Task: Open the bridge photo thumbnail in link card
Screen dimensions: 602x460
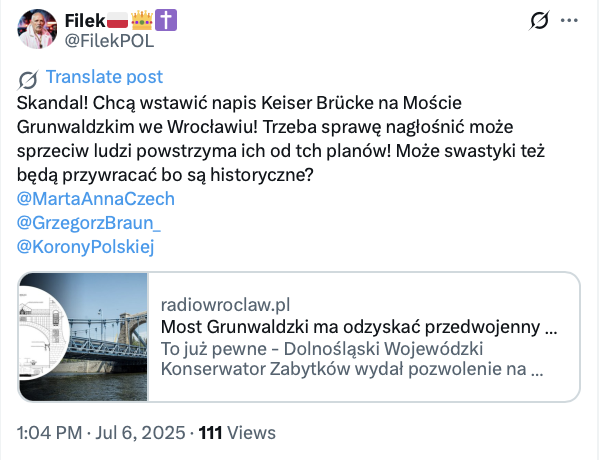Action: pos(83,337)
